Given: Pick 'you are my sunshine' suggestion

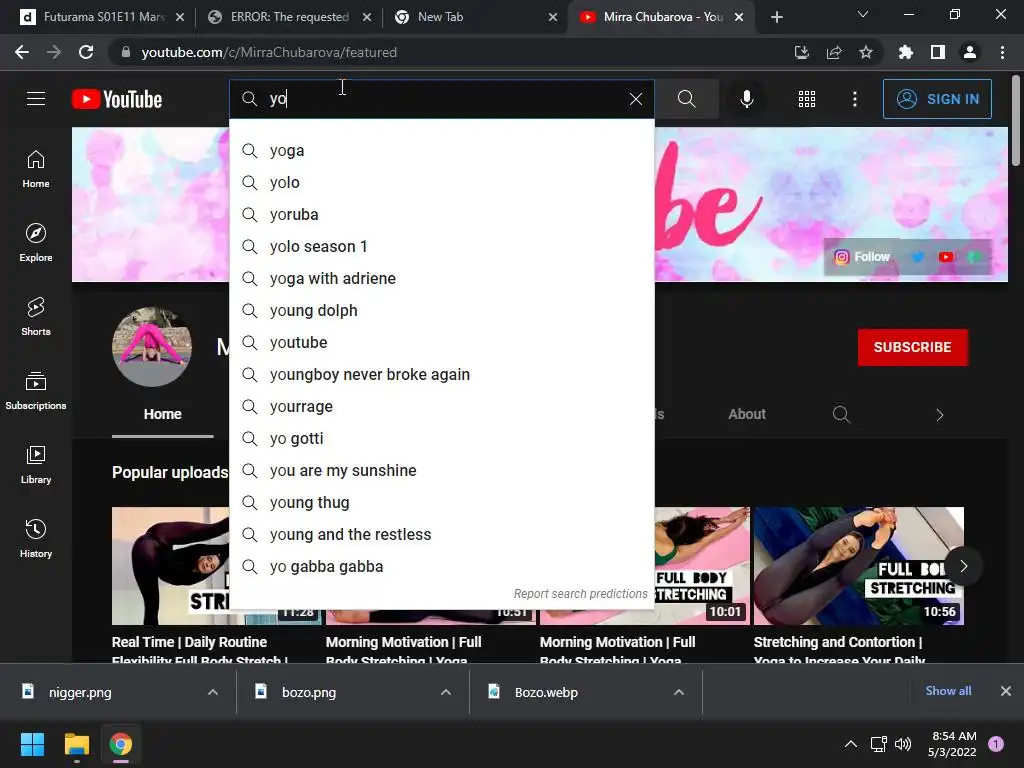Looking at the screenshot, I should click(x=442, y=471).
